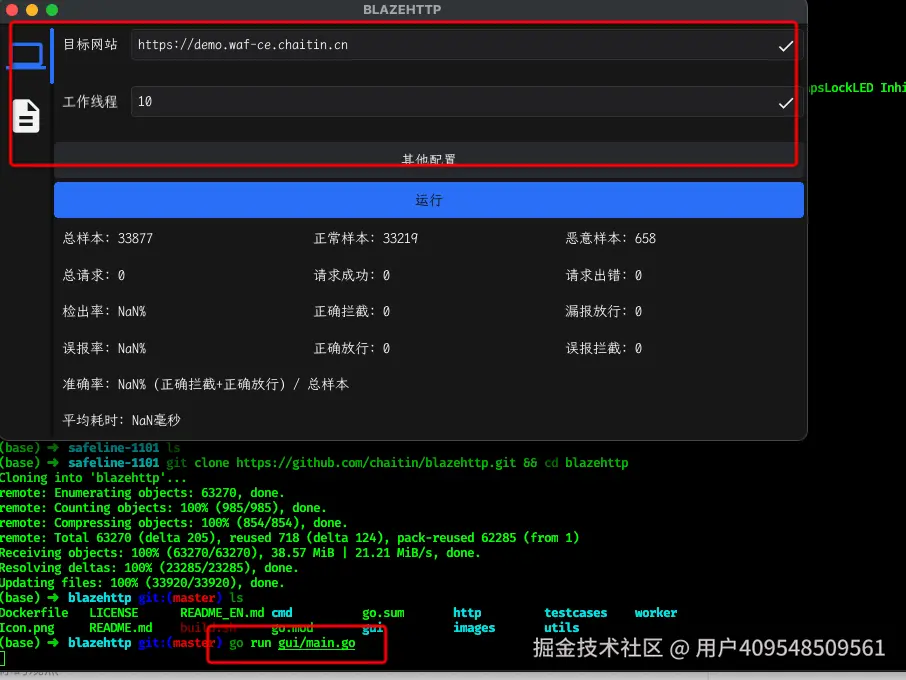The height and width of the screenshot is (680, 906).
Task: Start the test with the 运行 button
Action: pyautogui.click(x=429, y=200)
